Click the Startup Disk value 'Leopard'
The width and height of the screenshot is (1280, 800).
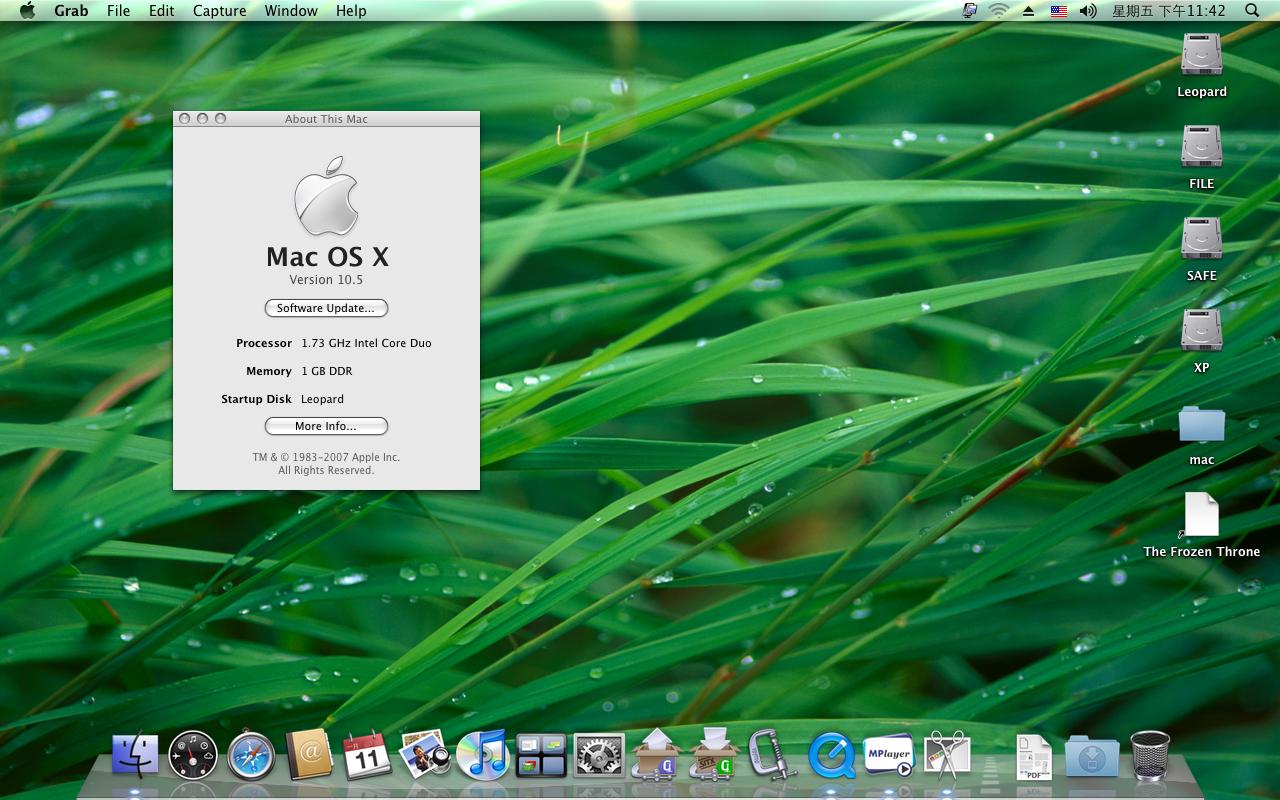322,399
